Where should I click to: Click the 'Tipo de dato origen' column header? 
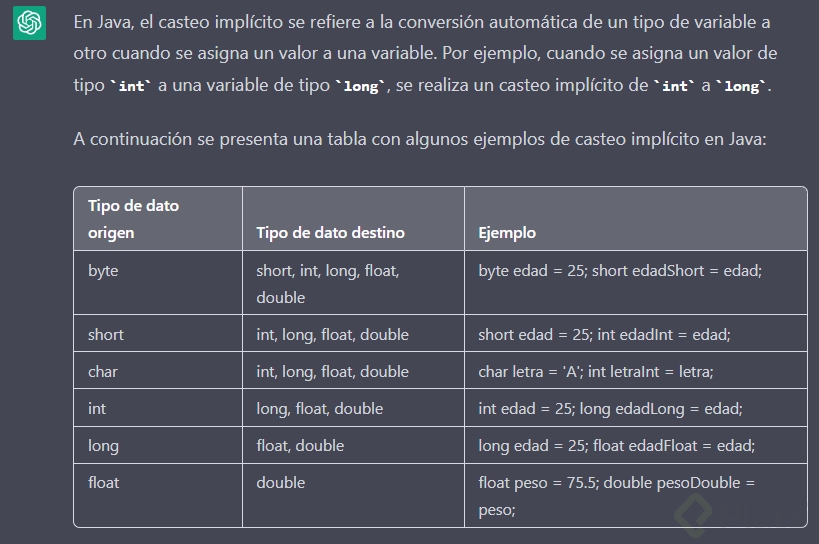pos(158,219)
